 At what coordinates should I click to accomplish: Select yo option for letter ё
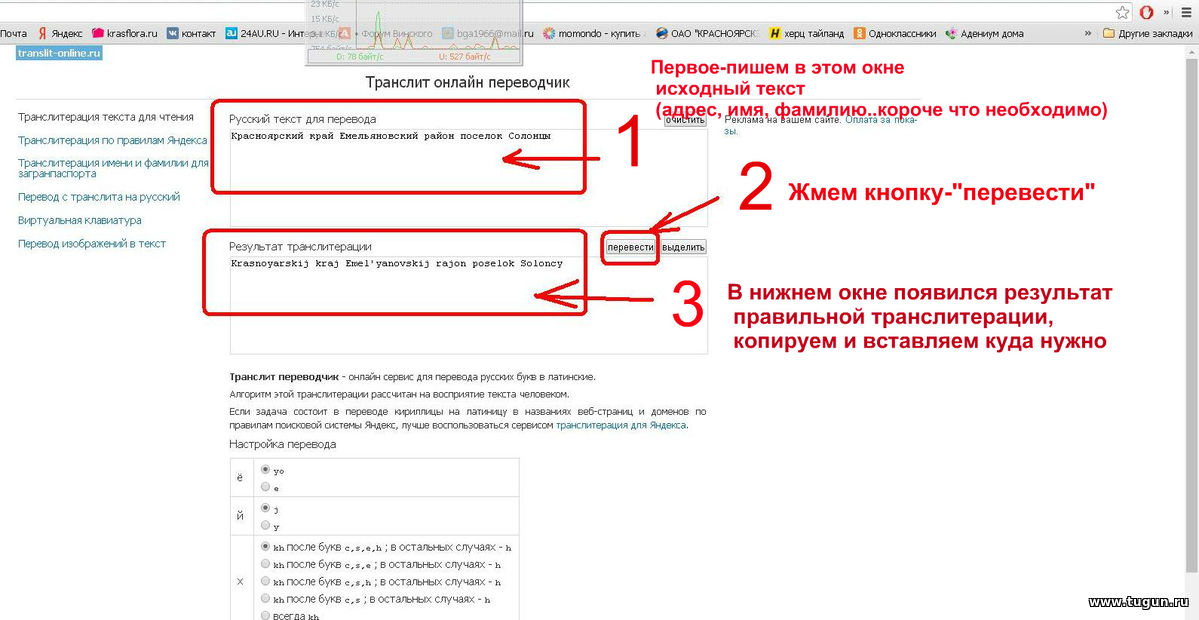coord(265,470)
